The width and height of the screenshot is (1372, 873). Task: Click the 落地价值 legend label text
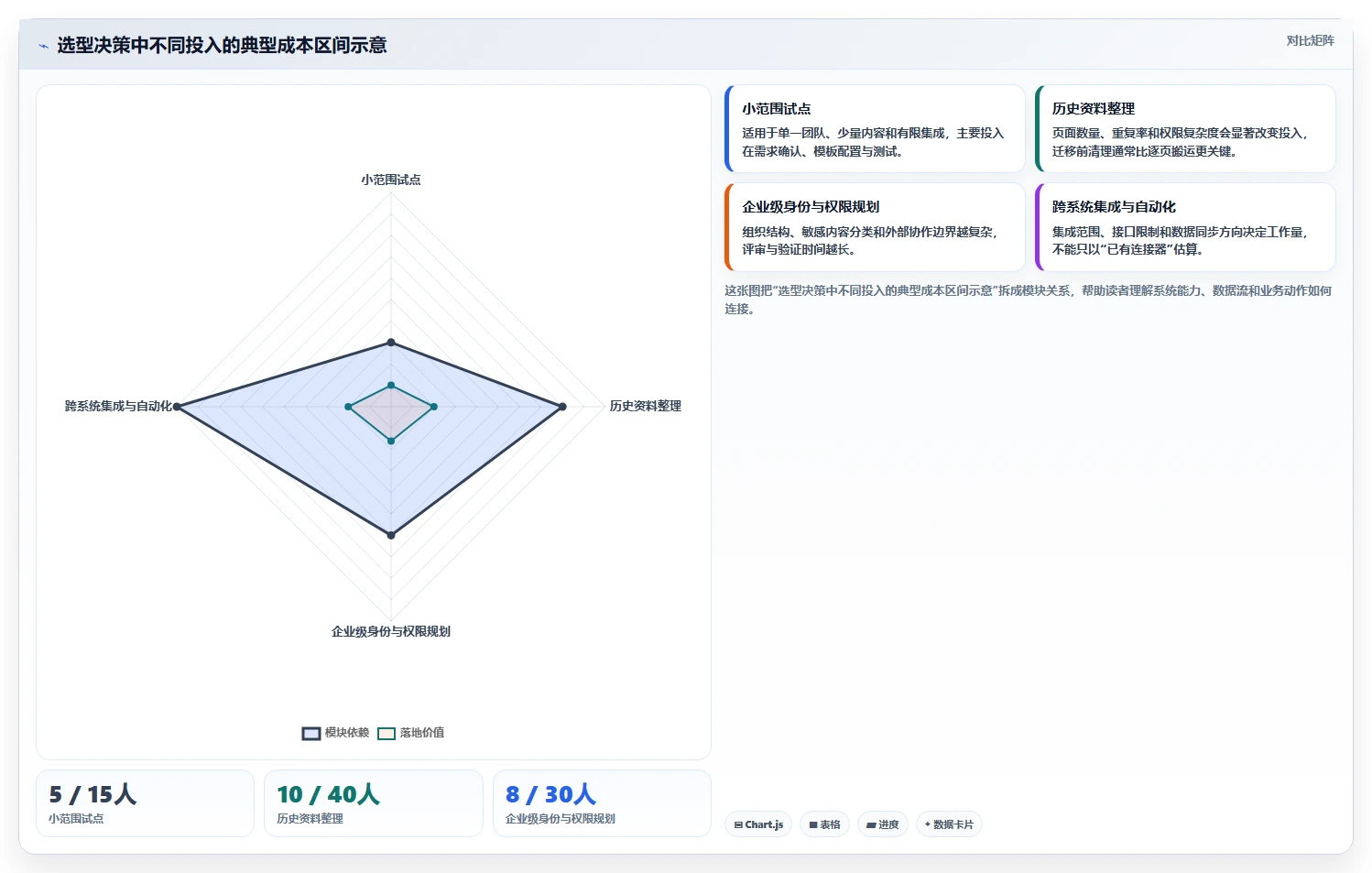tap(422, 733)
